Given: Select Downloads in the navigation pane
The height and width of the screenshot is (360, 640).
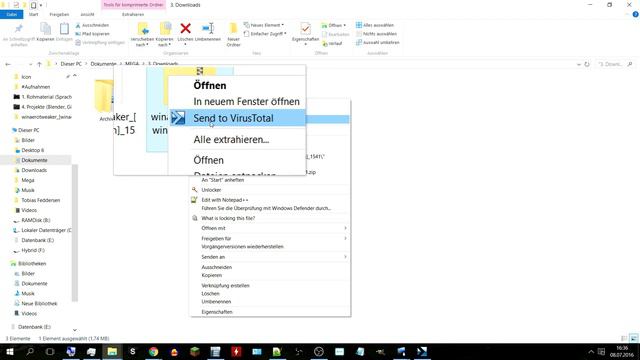Looking at the screenshot, I should [34, 170].
